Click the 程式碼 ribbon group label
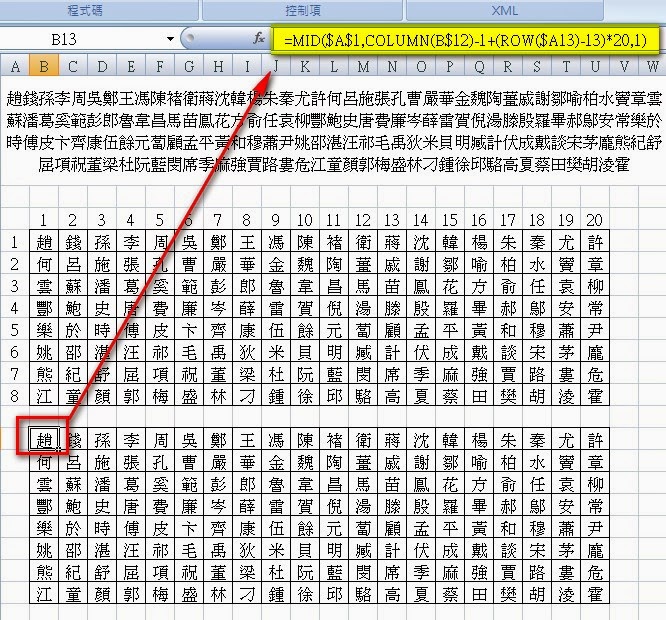This screenshot has height=620, width=666. tap(85, 10)
